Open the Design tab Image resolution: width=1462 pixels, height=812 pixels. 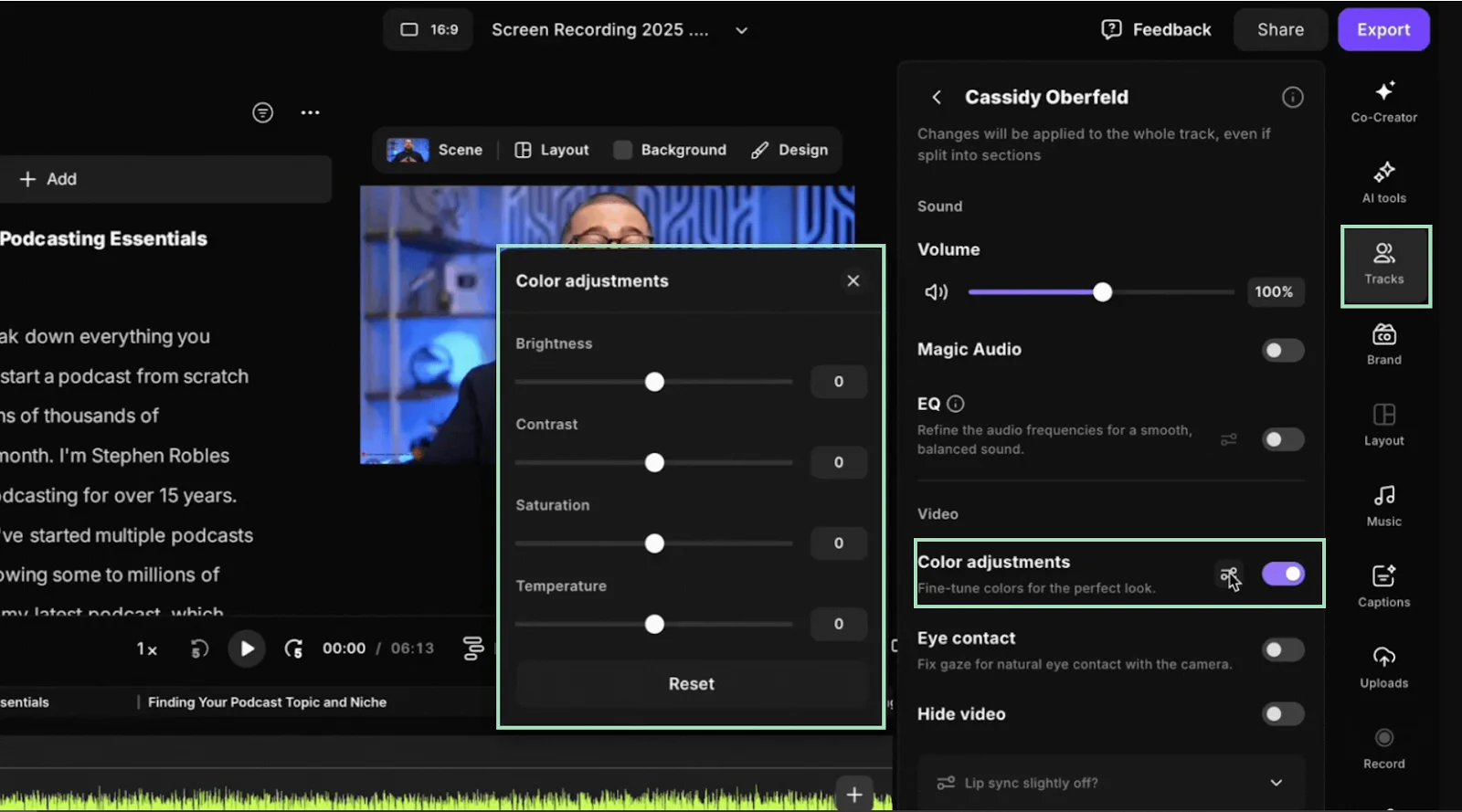(x=789, y=150)
